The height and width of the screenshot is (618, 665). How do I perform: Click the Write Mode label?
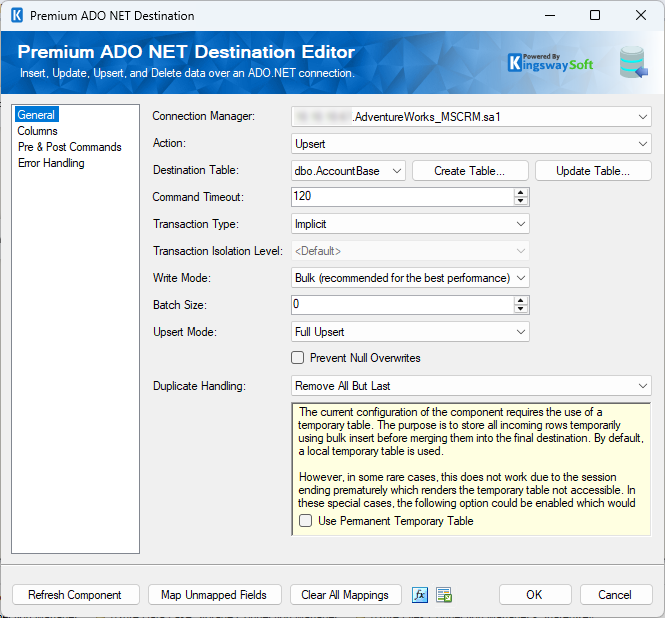tap(182, 278)
